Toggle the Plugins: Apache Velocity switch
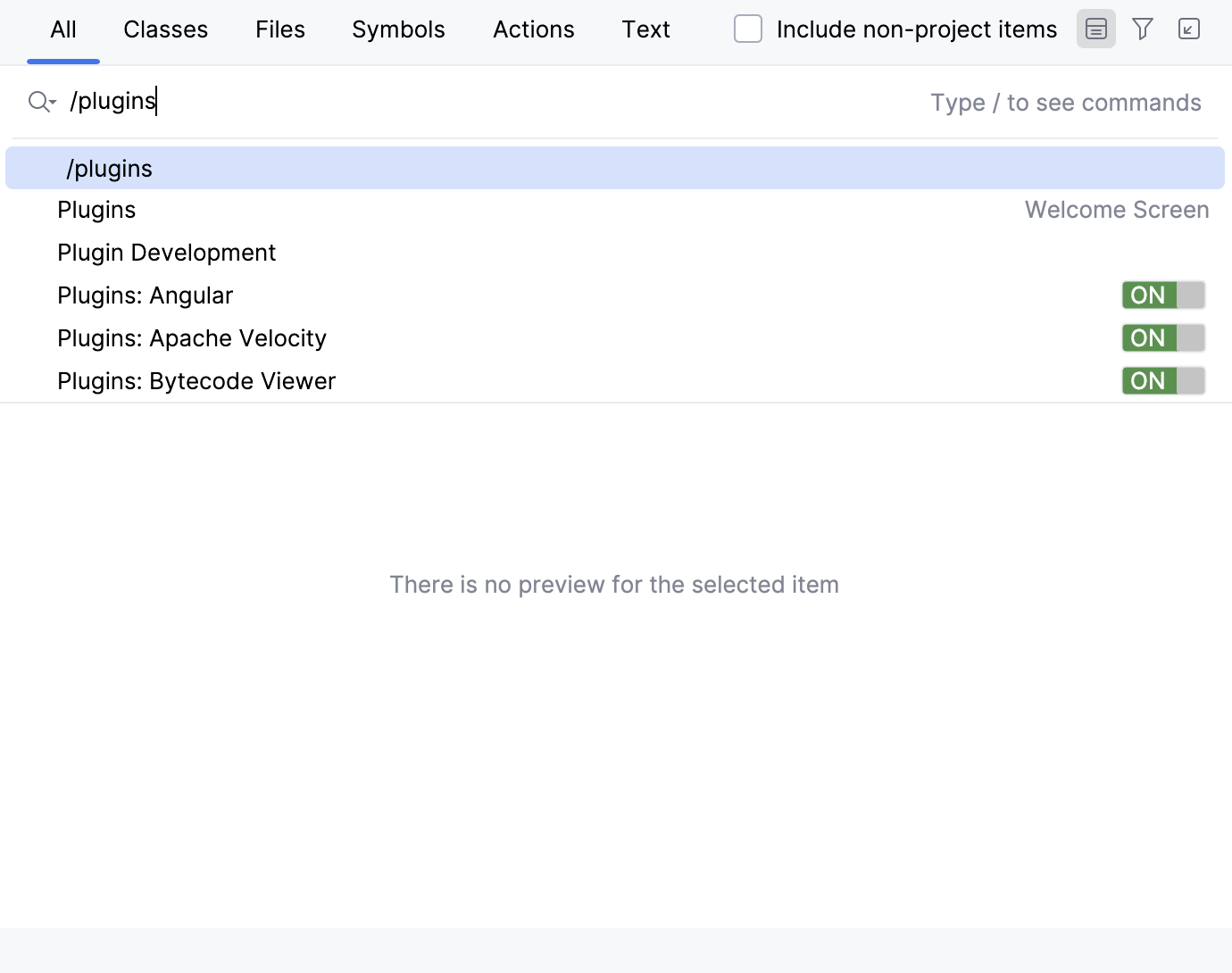 point(1163,338)
